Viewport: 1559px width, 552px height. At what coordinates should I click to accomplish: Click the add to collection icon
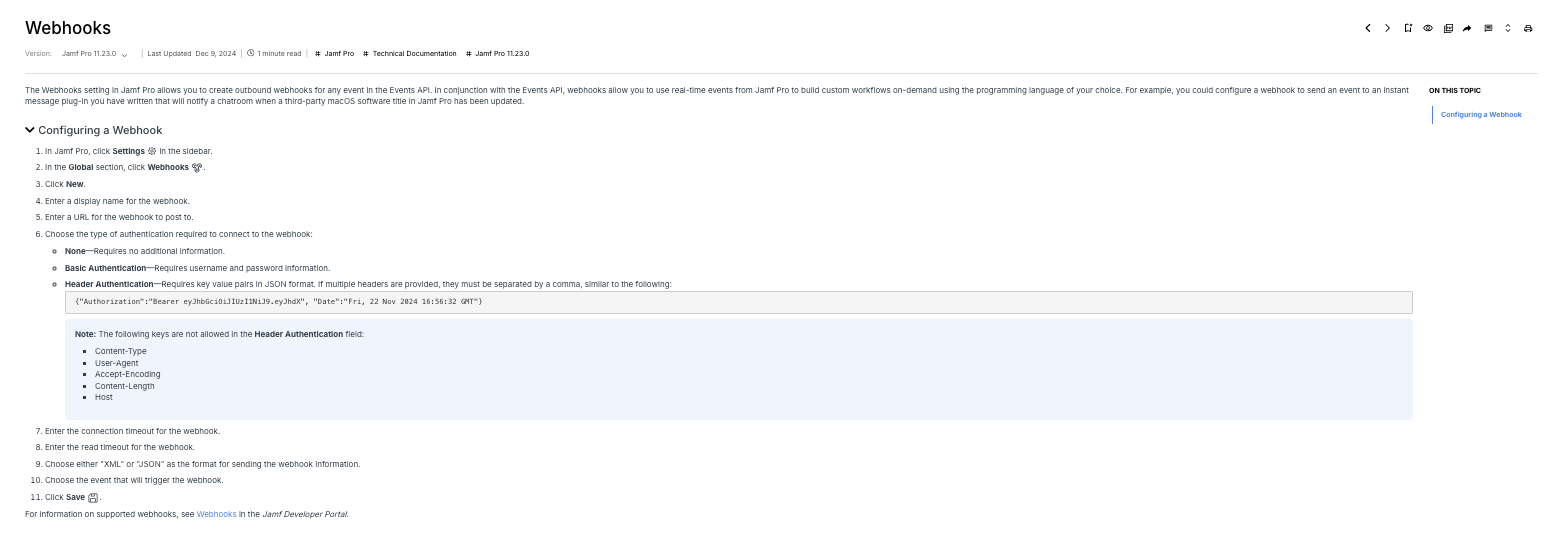click(1448, 28)
